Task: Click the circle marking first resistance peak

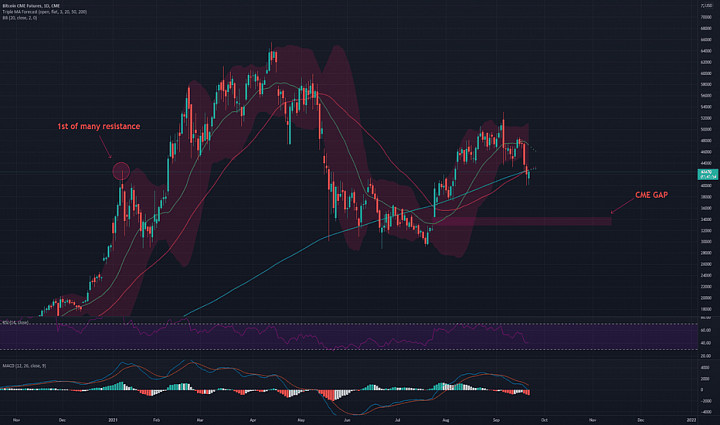Action: coord(121,171)
